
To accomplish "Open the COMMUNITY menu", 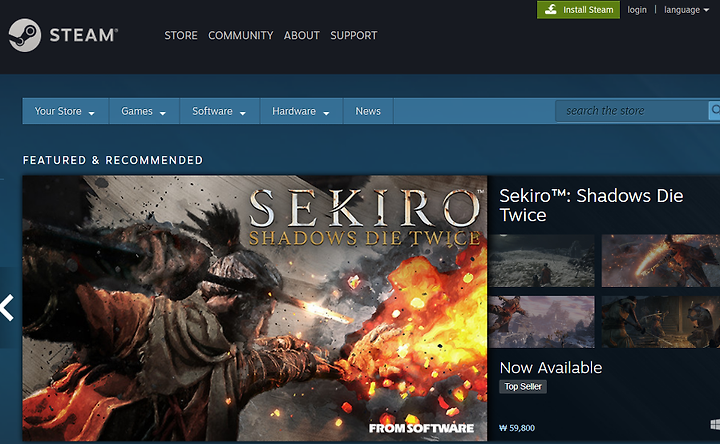I will tap(241, 35).
